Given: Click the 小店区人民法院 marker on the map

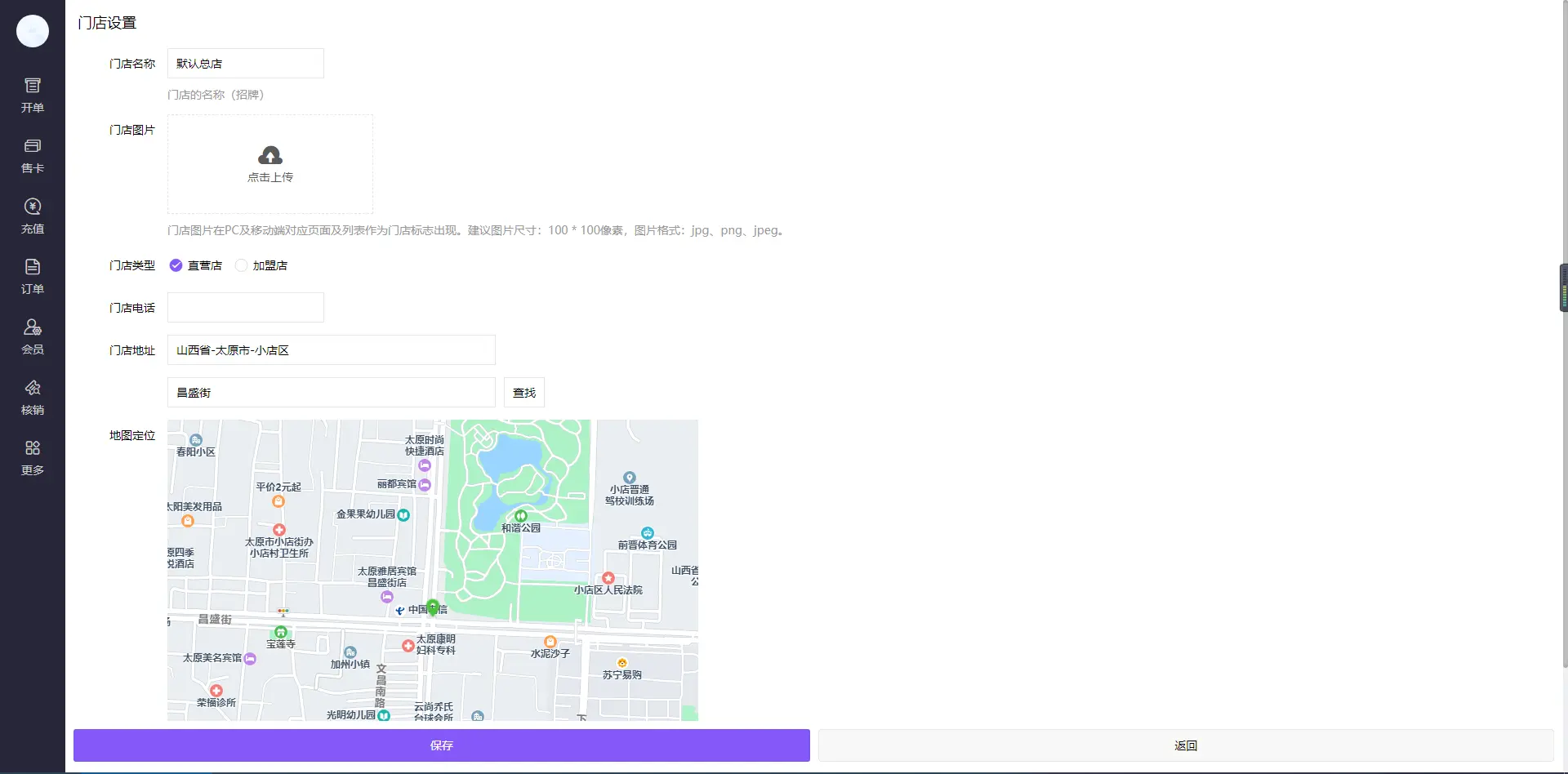Looking at the screenshot, I should [x=608, y=578].
